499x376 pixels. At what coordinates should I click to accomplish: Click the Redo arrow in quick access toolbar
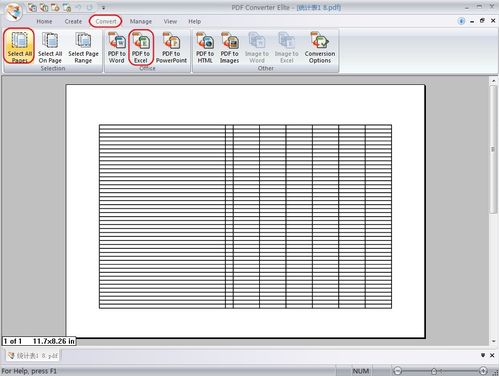click(x=90, y=7)
